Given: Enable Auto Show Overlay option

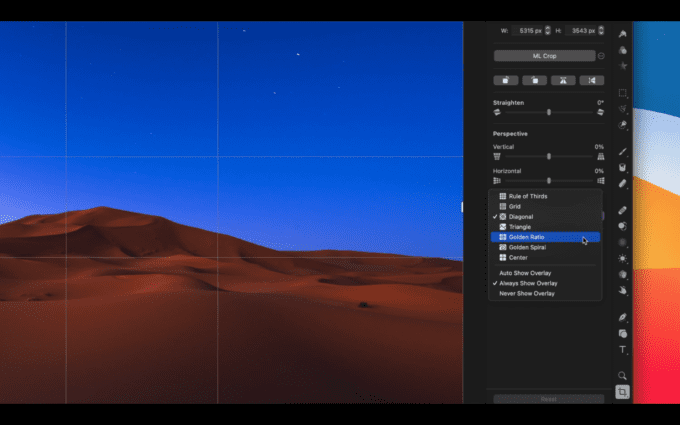Looking at the screenshot, I should point(526,273).
